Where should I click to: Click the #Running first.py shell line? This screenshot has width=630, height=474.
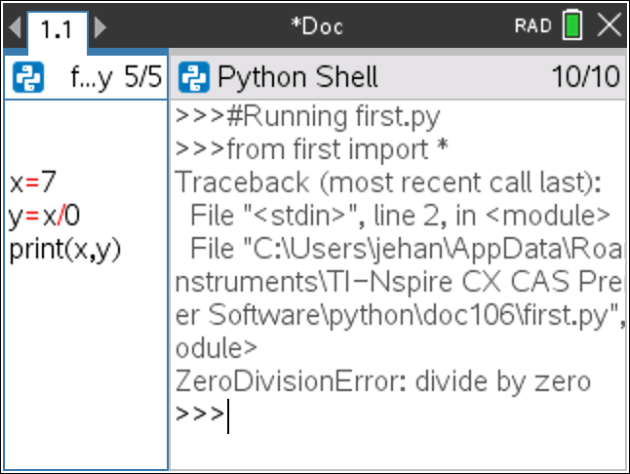tap(308, 117)
